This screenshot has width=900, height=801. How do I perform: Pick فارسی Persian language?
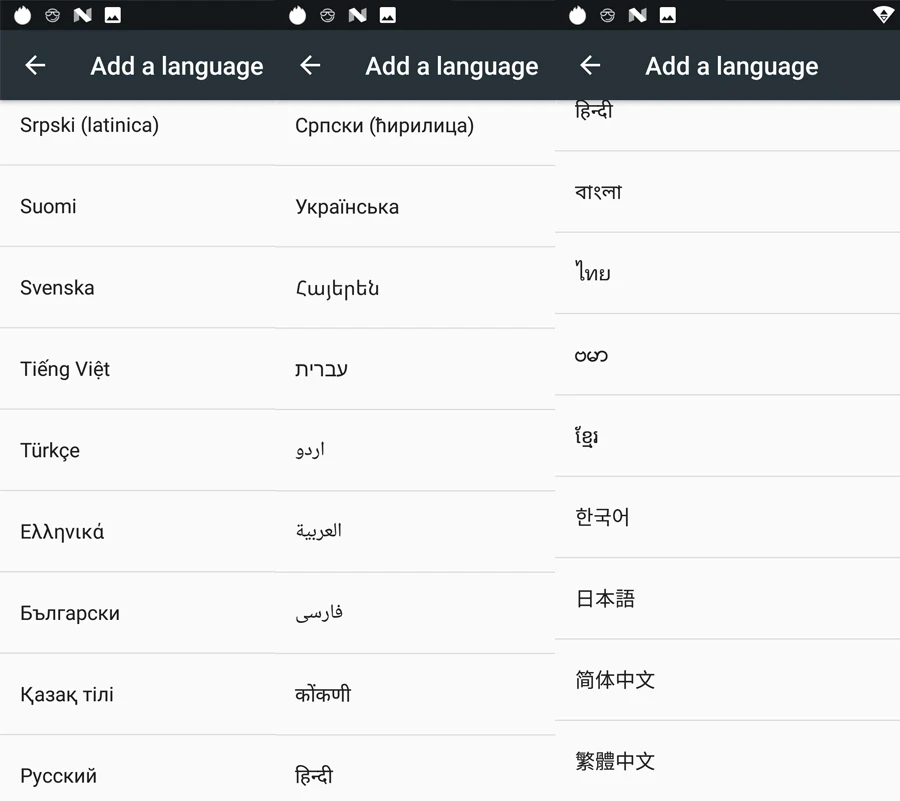pyautogui.click(x=415, y=614)
